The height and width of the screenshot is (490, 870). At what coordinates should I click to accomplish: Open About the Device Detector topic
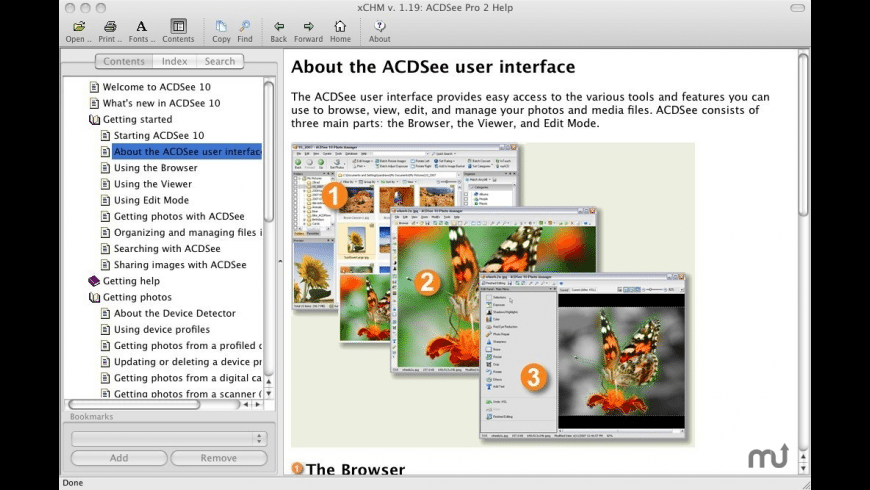[x=175, y=313]
